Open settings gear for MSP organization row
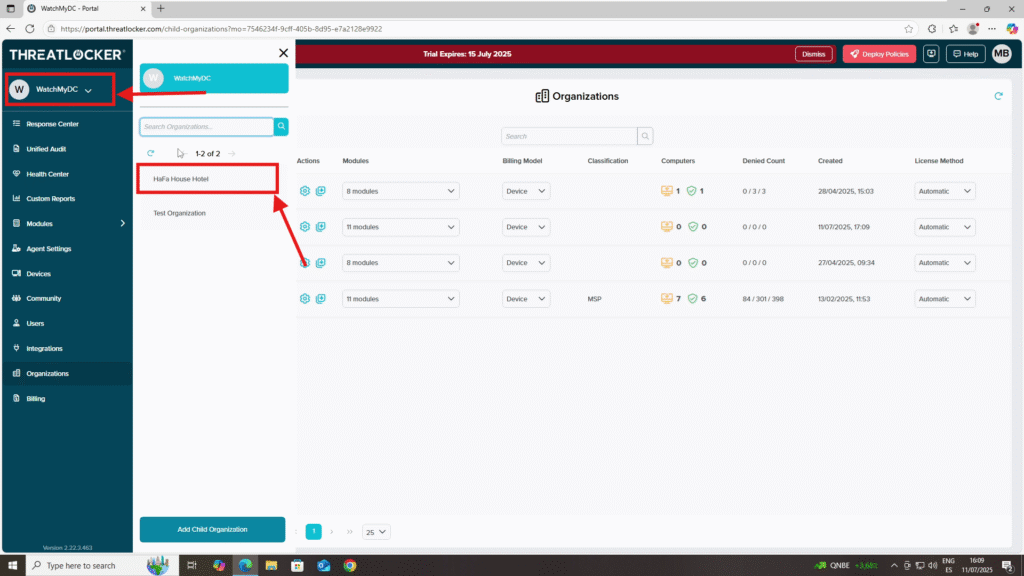 coord(305,299)
